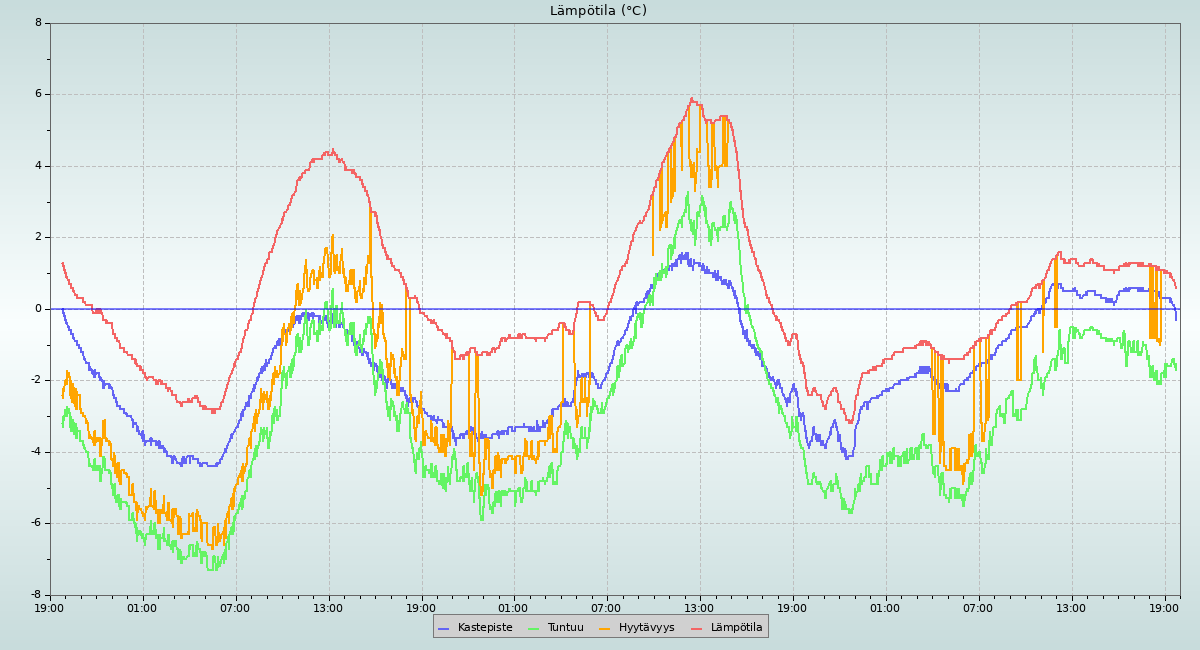Click orange Hyytävyys line marker in legend
The image size is (1200, 650).
click(x=605, y=628)
